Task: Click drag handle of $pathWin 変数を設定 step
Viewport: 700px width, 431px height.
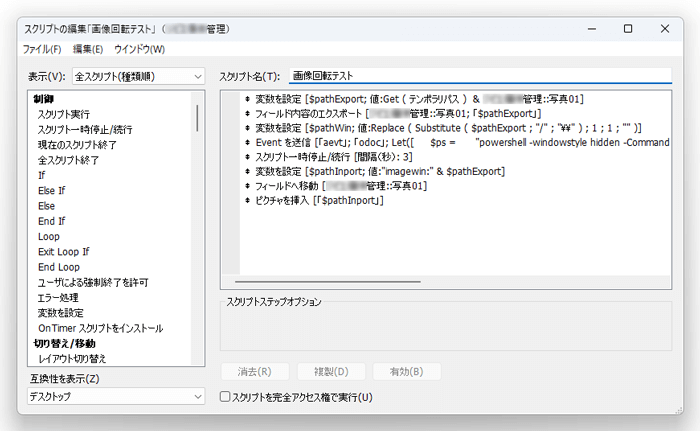Action: pos(247,128)
